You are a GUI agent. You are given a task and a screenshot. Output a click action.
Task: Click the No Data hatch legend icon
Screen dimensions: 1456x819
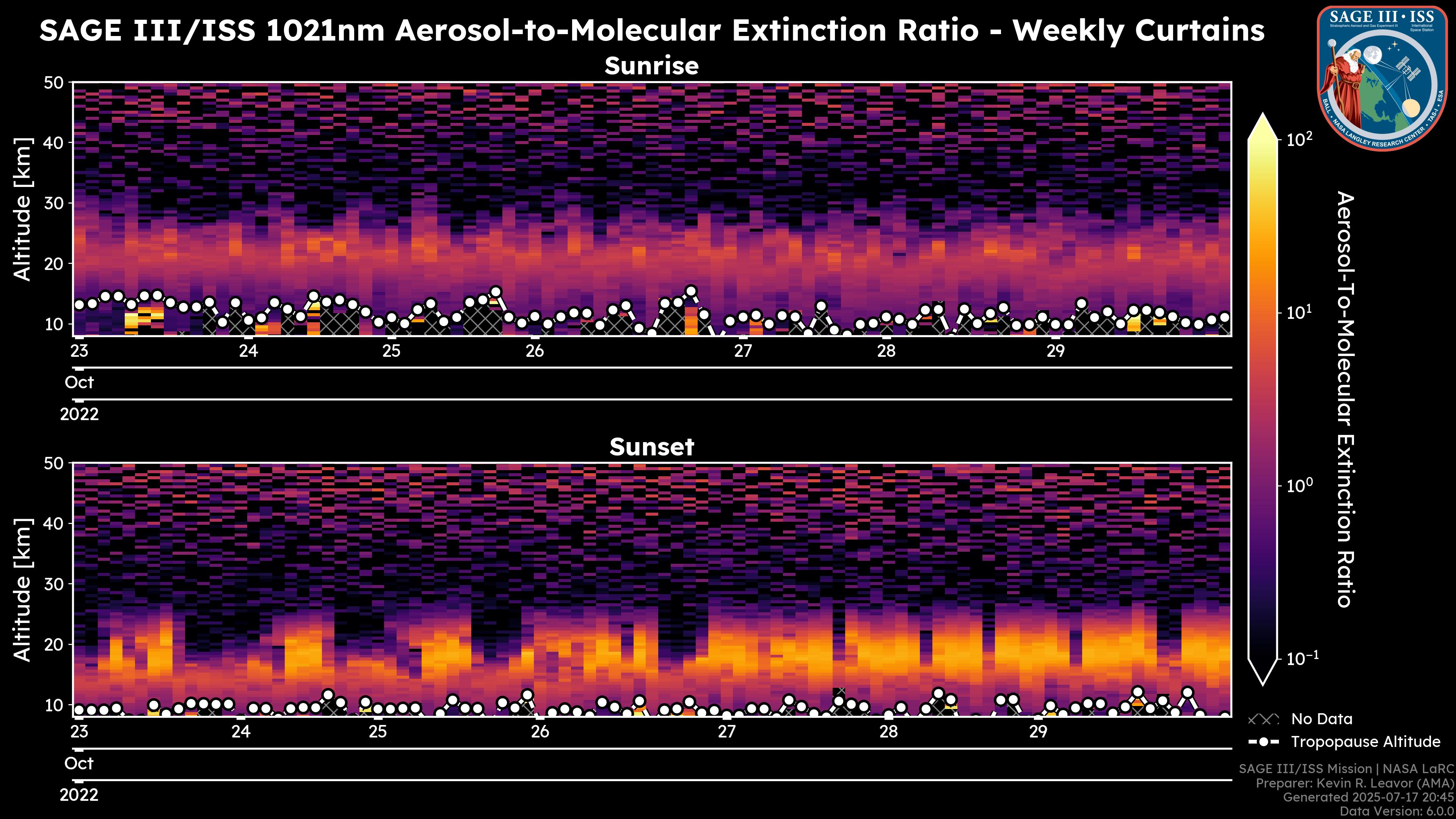click(1263, 719)
